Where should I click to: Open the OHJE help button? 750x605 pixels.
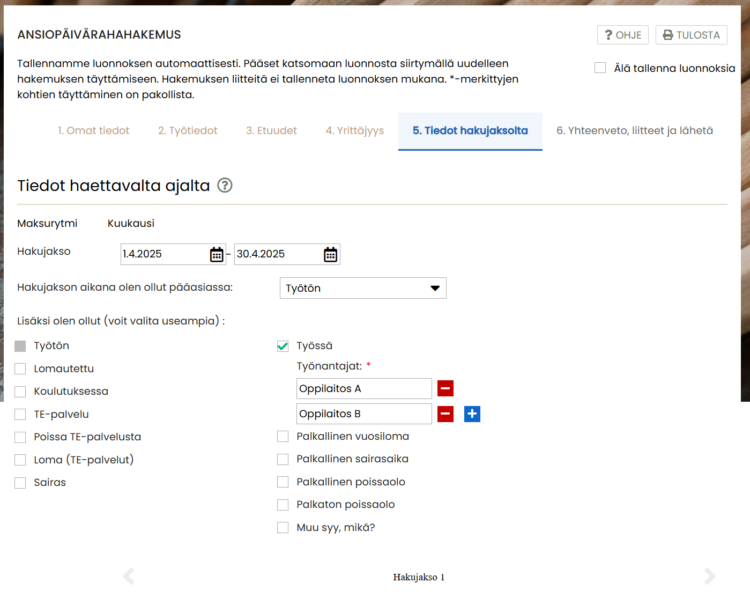622,35
